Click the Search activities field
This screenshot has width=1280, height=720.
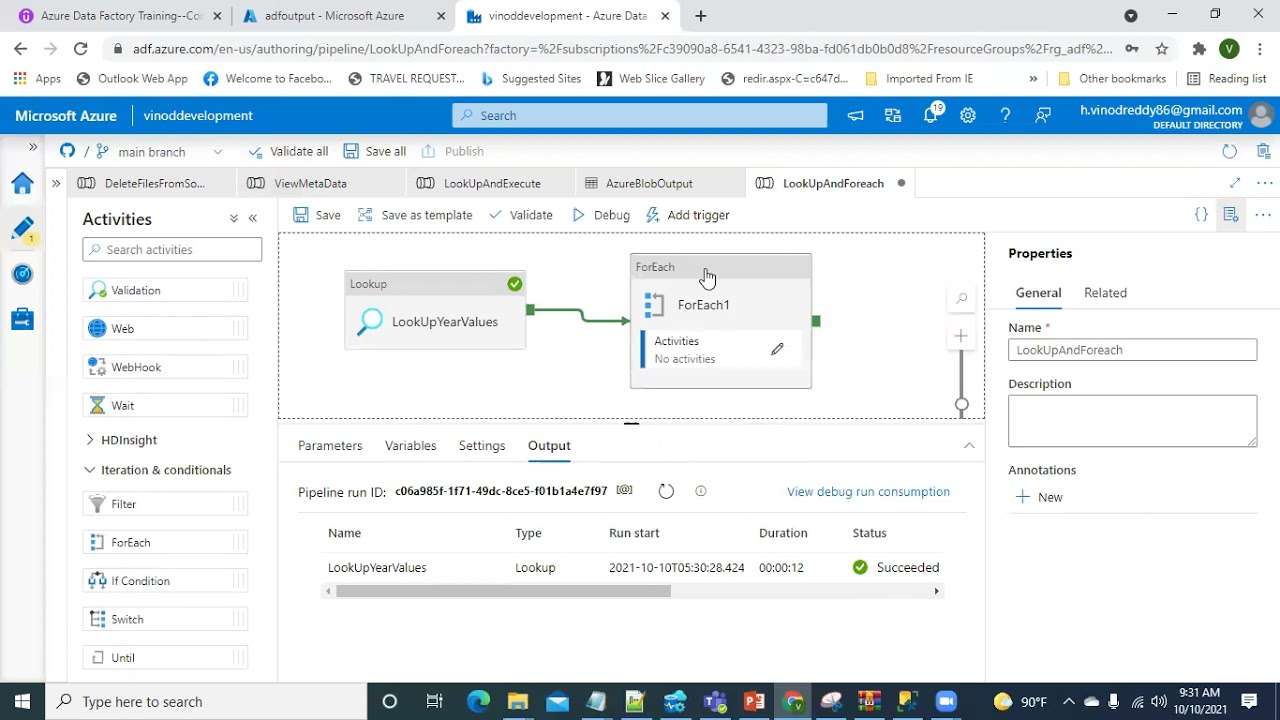click(x=172, y=249)
